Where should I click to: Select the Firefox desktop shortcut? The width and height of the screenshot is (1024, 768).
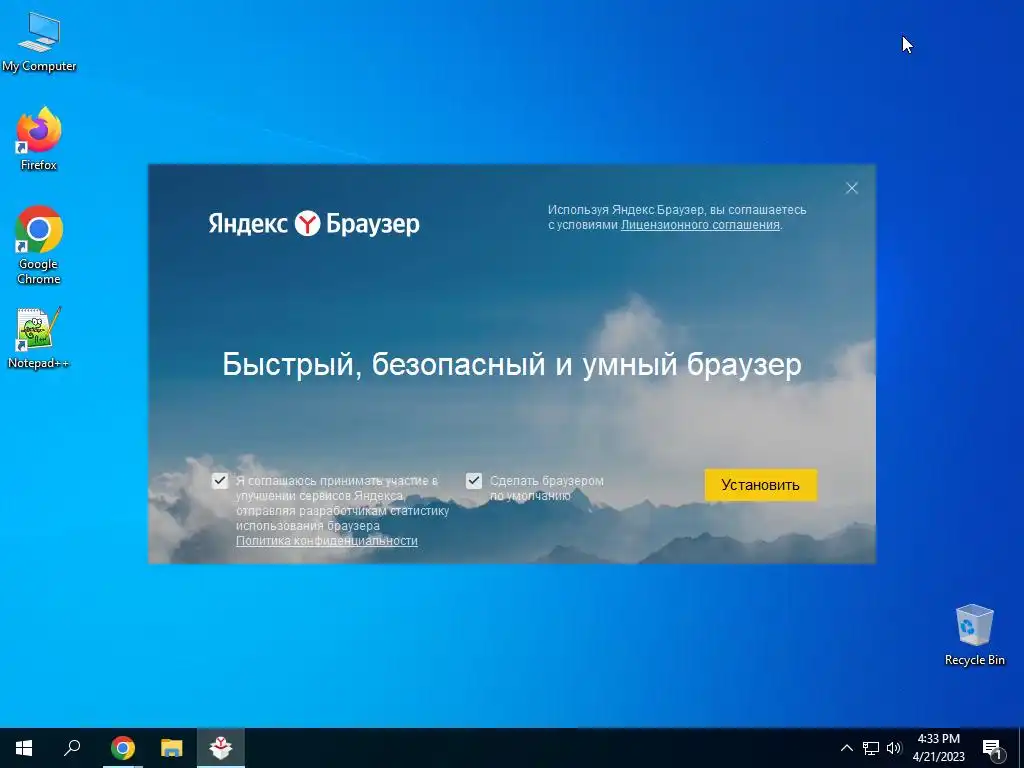(39, 139)
